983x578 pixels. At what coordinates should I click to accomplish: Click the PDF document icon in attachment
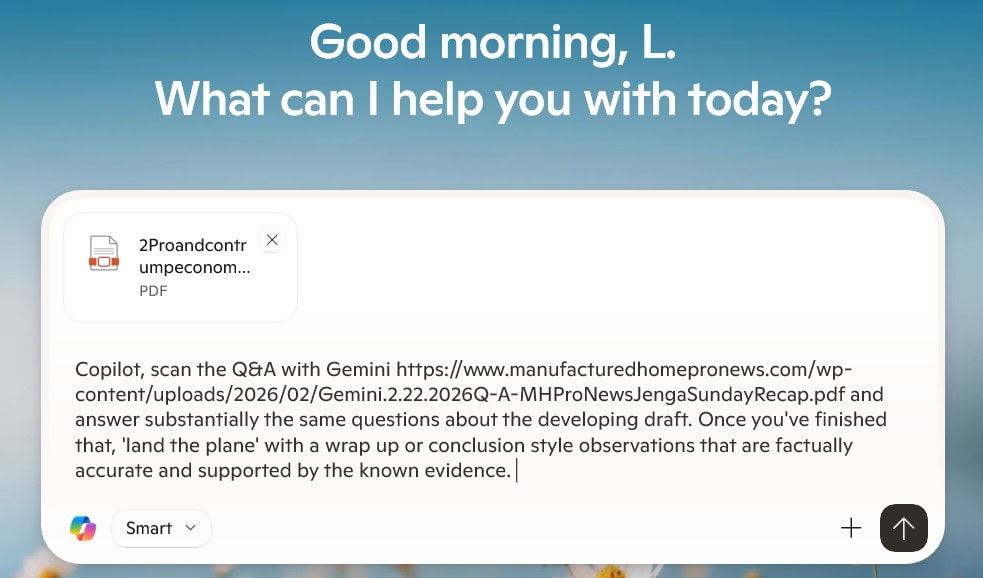point(103,253)
